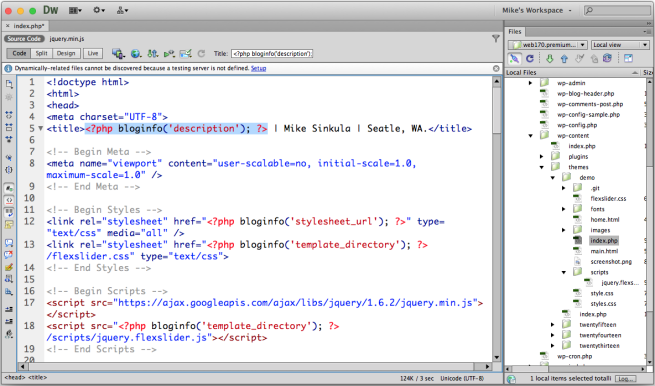Switch to Design view
The width and height of the screenshot is (655, 386).
[x=66, y=53]
